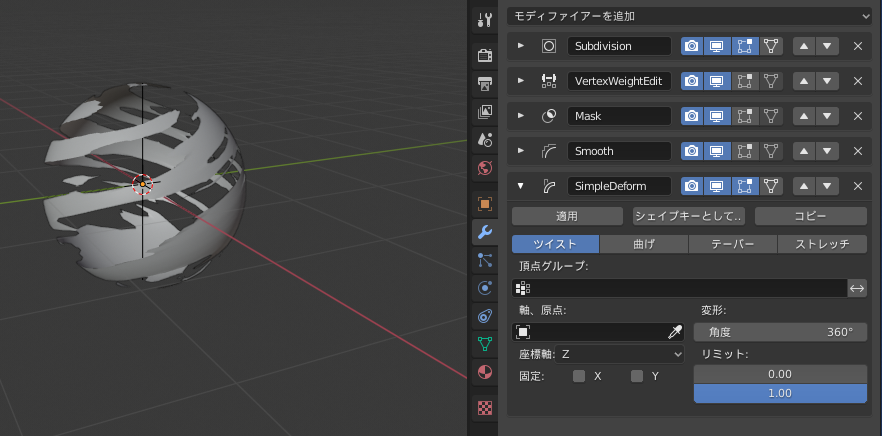
Task: Open the Modifiers wrench tab
Action: point(484,232)
